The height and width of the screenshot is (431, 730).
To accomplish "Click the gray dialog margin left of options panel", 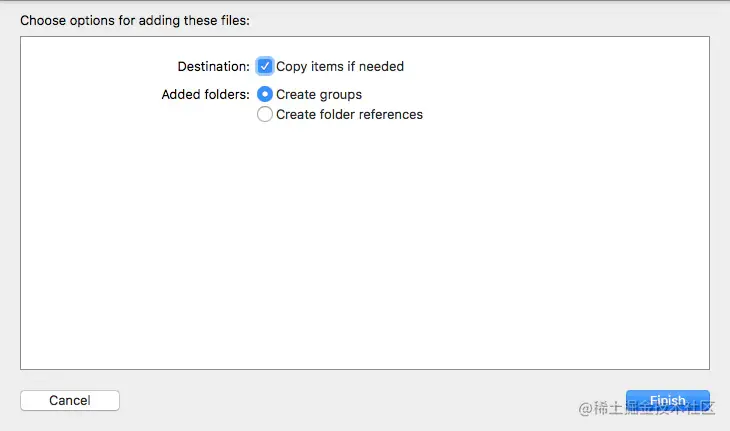I will (x=10, y=200).
